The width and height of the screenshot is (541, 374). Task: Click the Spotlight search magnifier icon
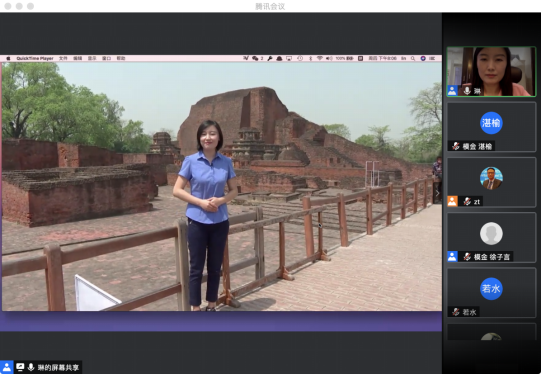click(x=413, y=58)
